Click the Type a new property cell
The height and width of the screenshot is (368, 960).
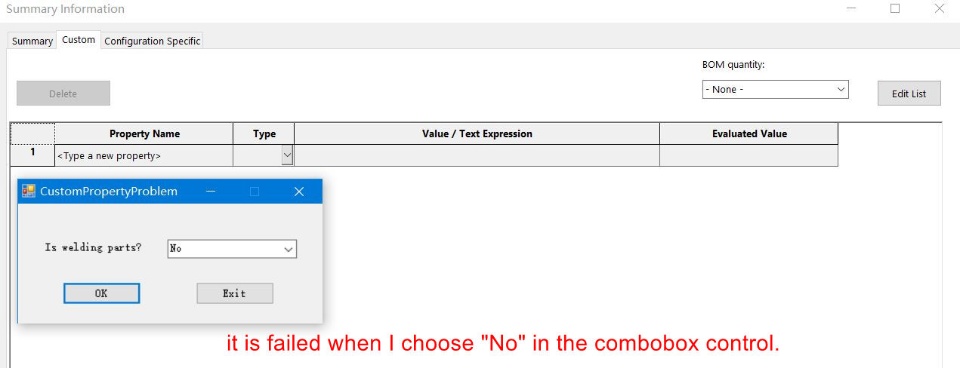pos(144,156)
